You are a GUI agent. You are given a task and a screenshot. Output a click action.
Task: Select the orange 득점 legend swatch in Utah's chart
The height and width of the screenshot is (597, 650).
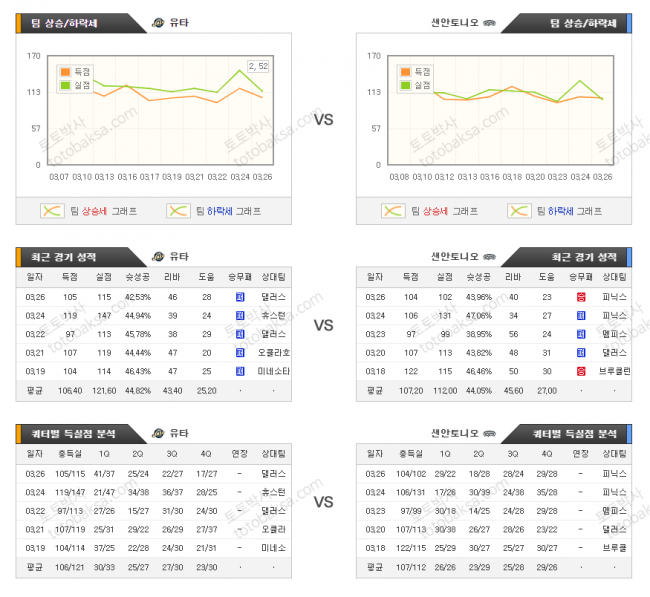point(66,72)
